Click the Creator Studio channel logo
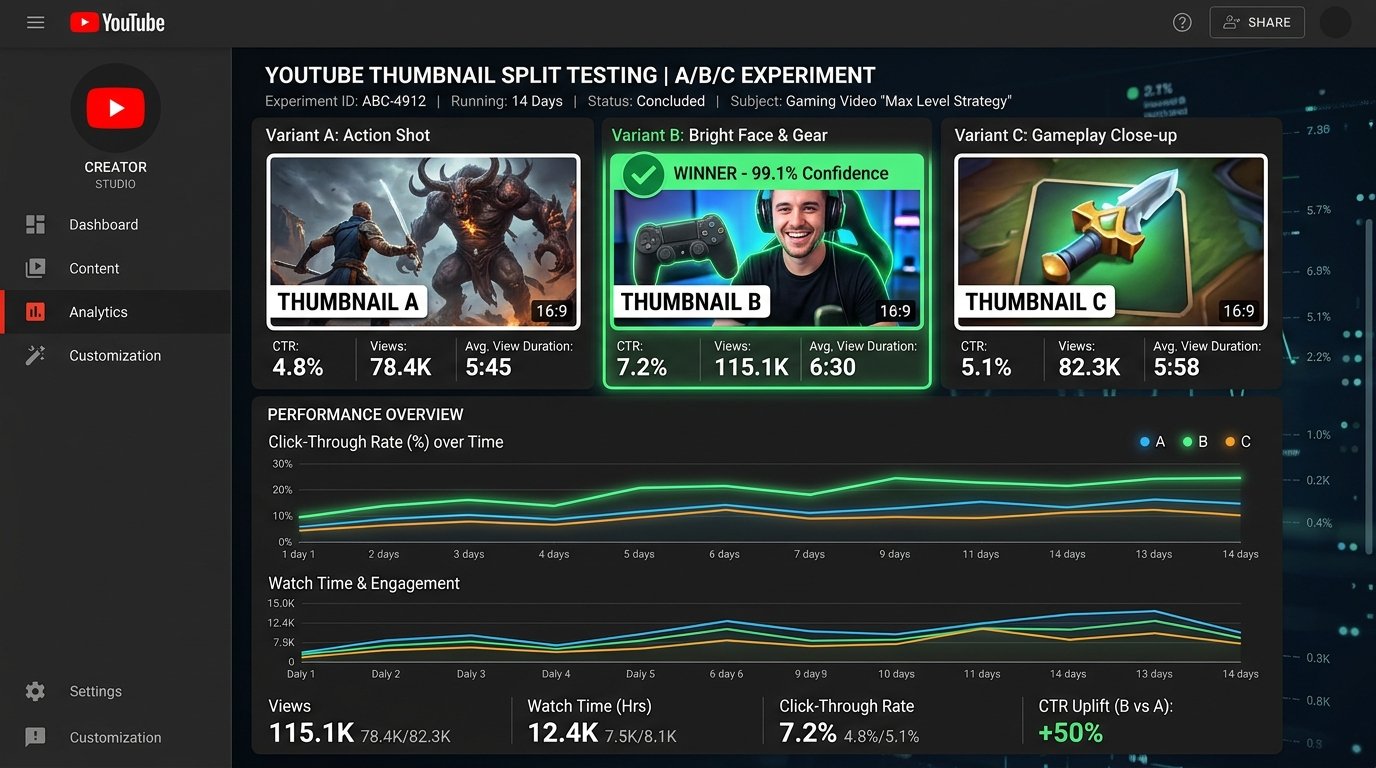The image size is (1376, 768). click(x=116, y=108)
